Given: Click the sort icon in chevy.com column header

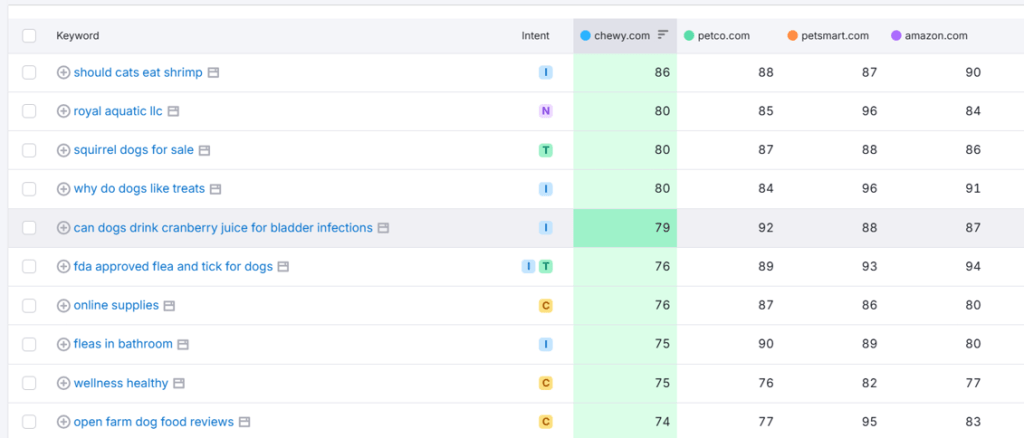Looking at the screenshot, I should [x=662, y=35].
